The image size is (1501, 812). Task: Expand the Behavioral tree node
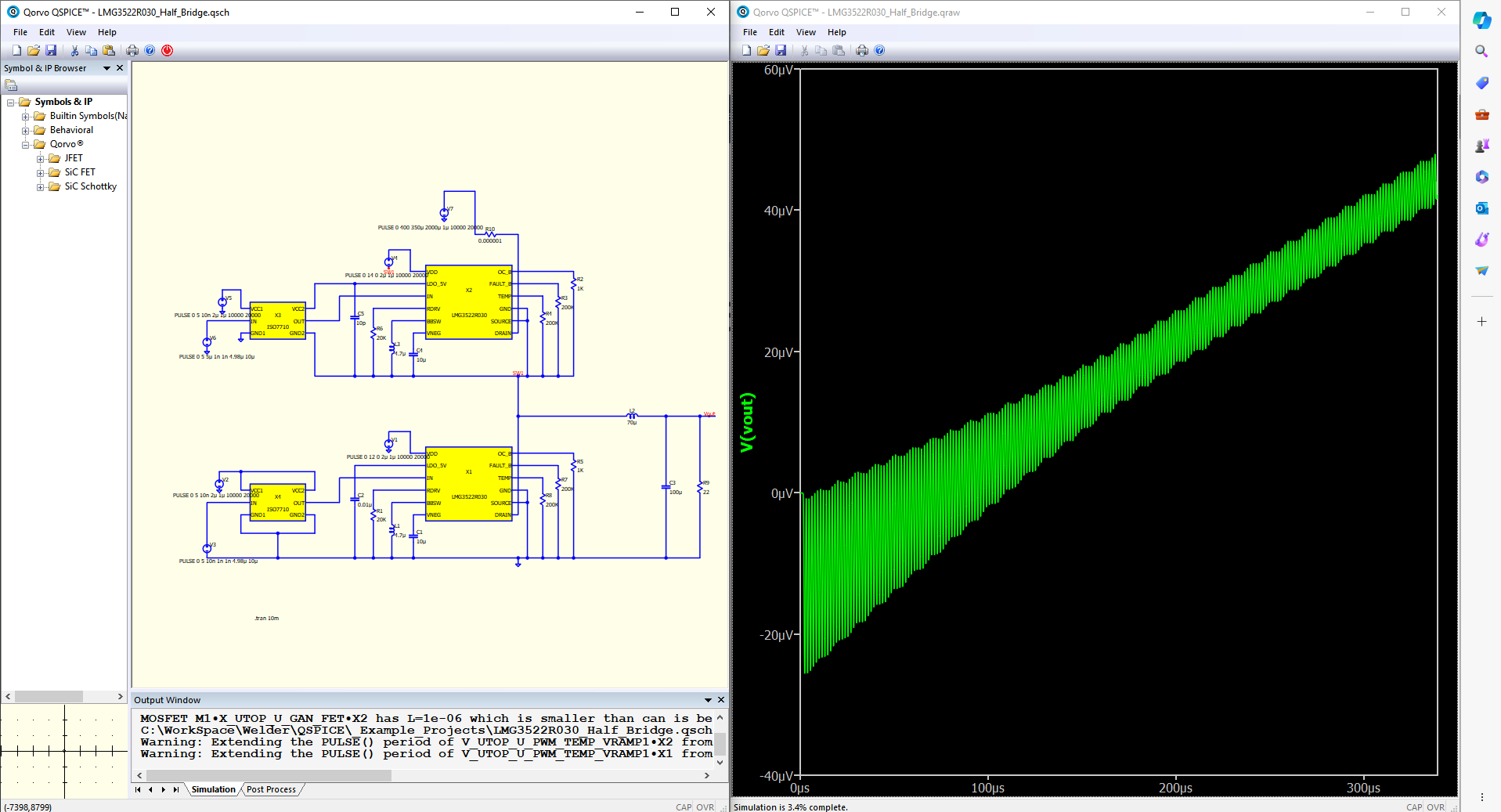(x=26, y=131)
